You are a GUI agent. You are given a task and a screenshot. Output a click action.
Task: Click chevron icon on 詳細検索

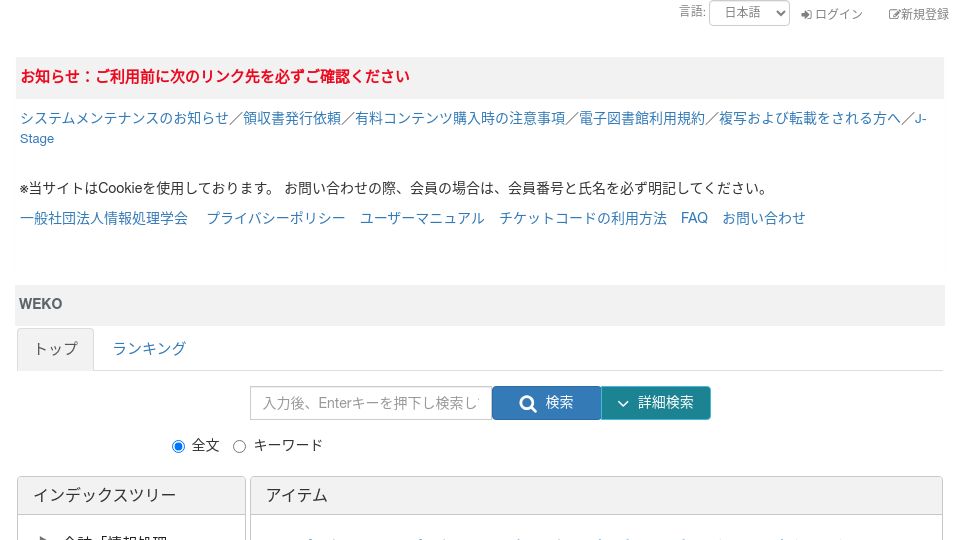coord(623,403)
